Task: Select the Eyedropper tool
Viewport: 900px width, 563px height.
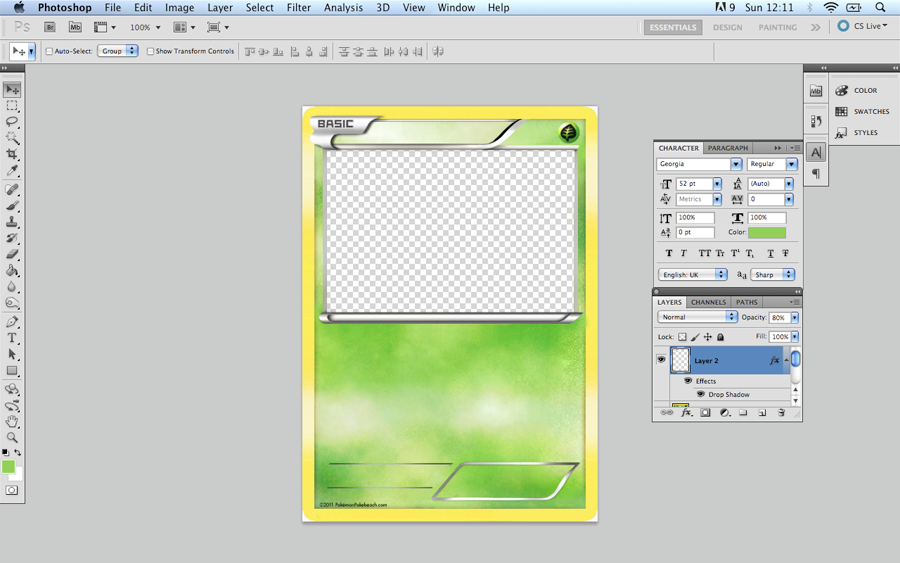Action: coord(12,170)
